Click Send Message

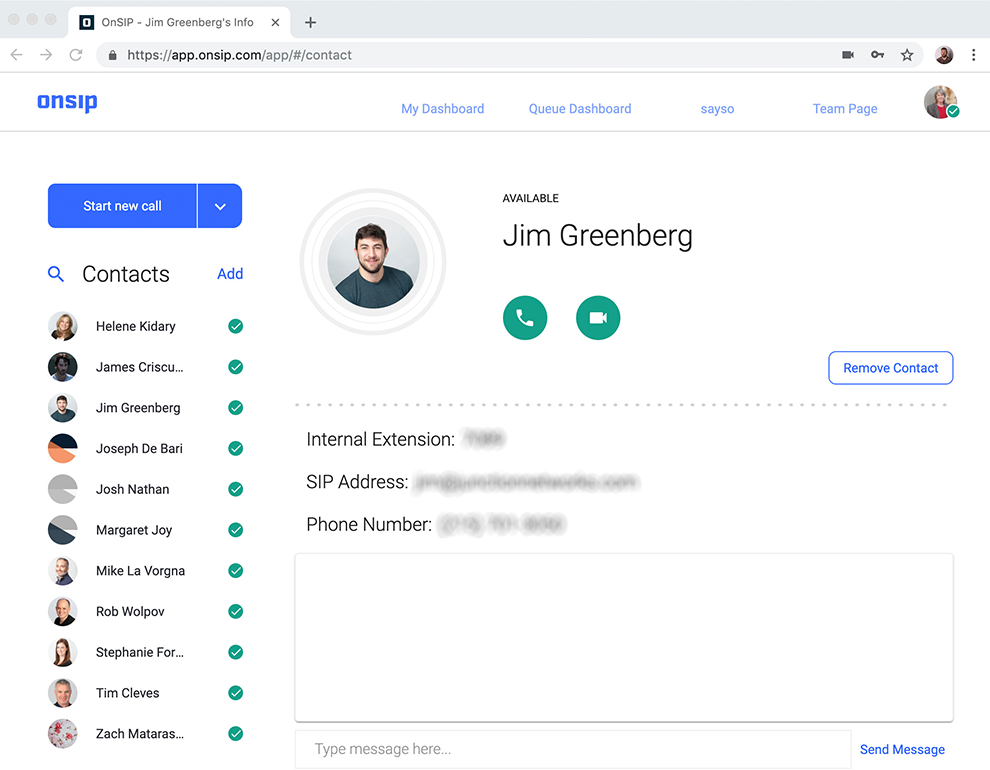tap(902, 749)
